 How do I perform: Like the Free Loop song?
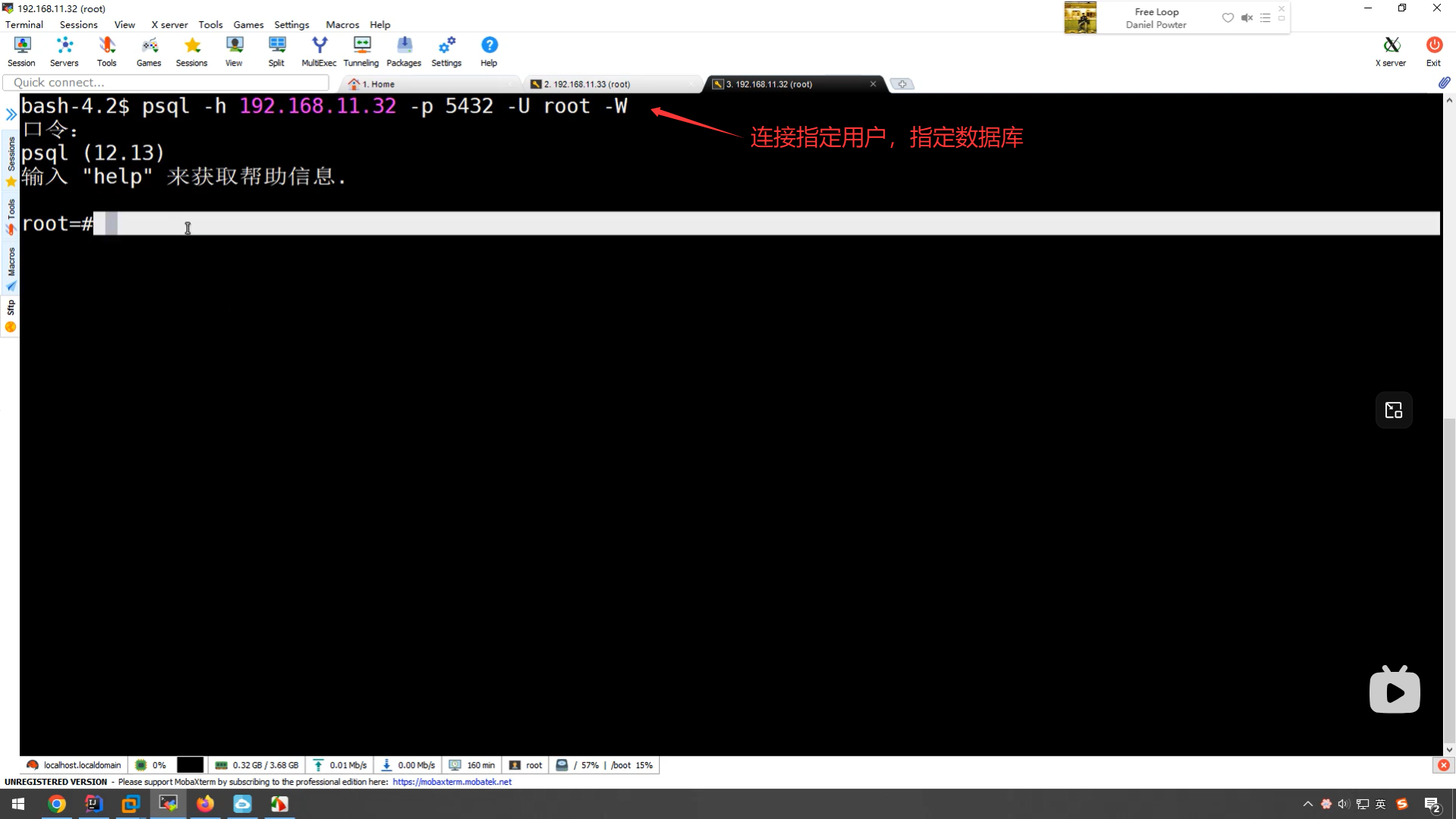(1228, 17)
